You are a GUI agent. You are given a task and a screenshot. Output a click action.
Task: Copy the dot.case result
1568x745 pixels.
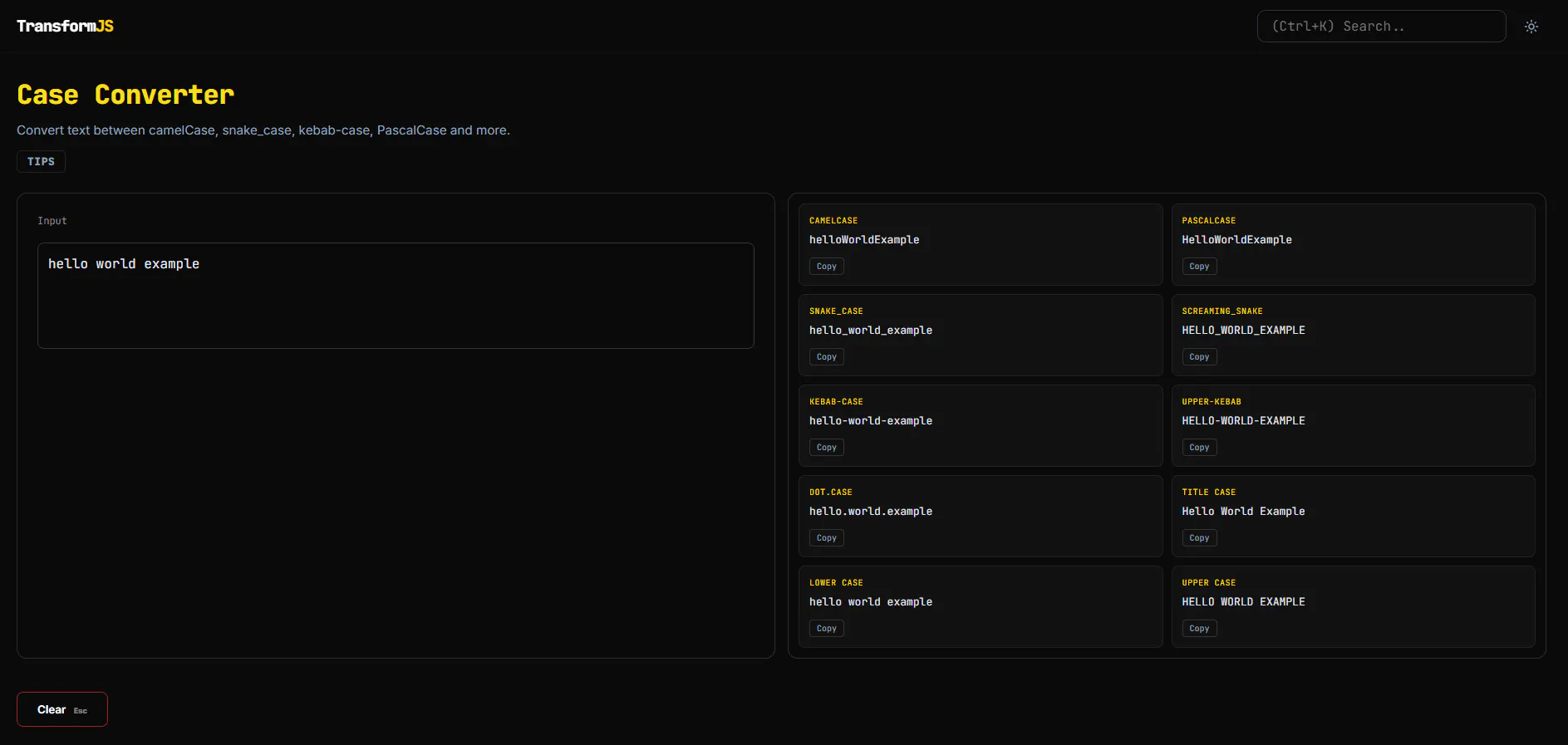[x=826, y=538]
